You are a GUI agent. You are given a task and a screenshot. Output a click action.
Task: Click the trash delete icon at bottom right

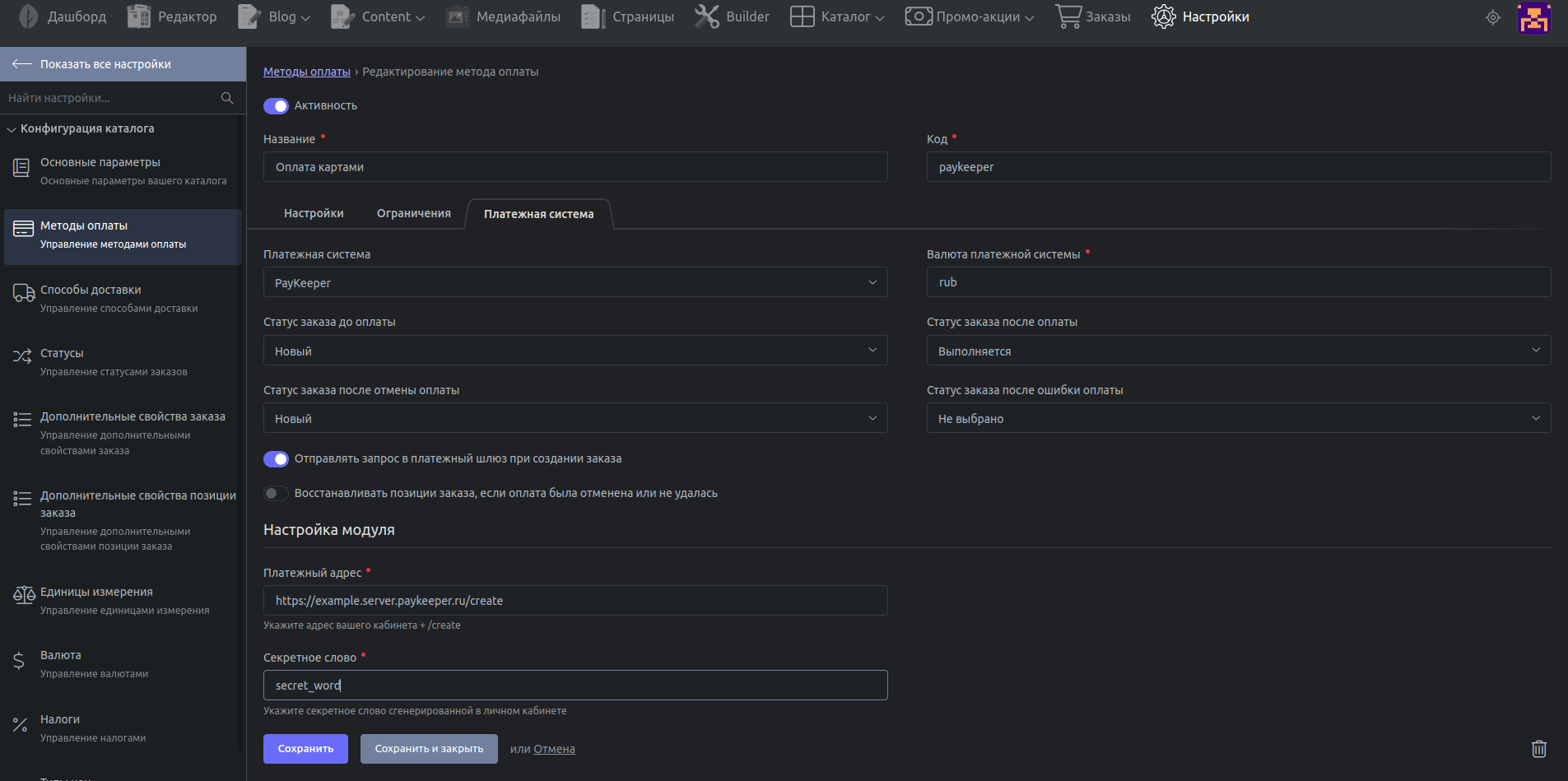tap(1538, 749)
